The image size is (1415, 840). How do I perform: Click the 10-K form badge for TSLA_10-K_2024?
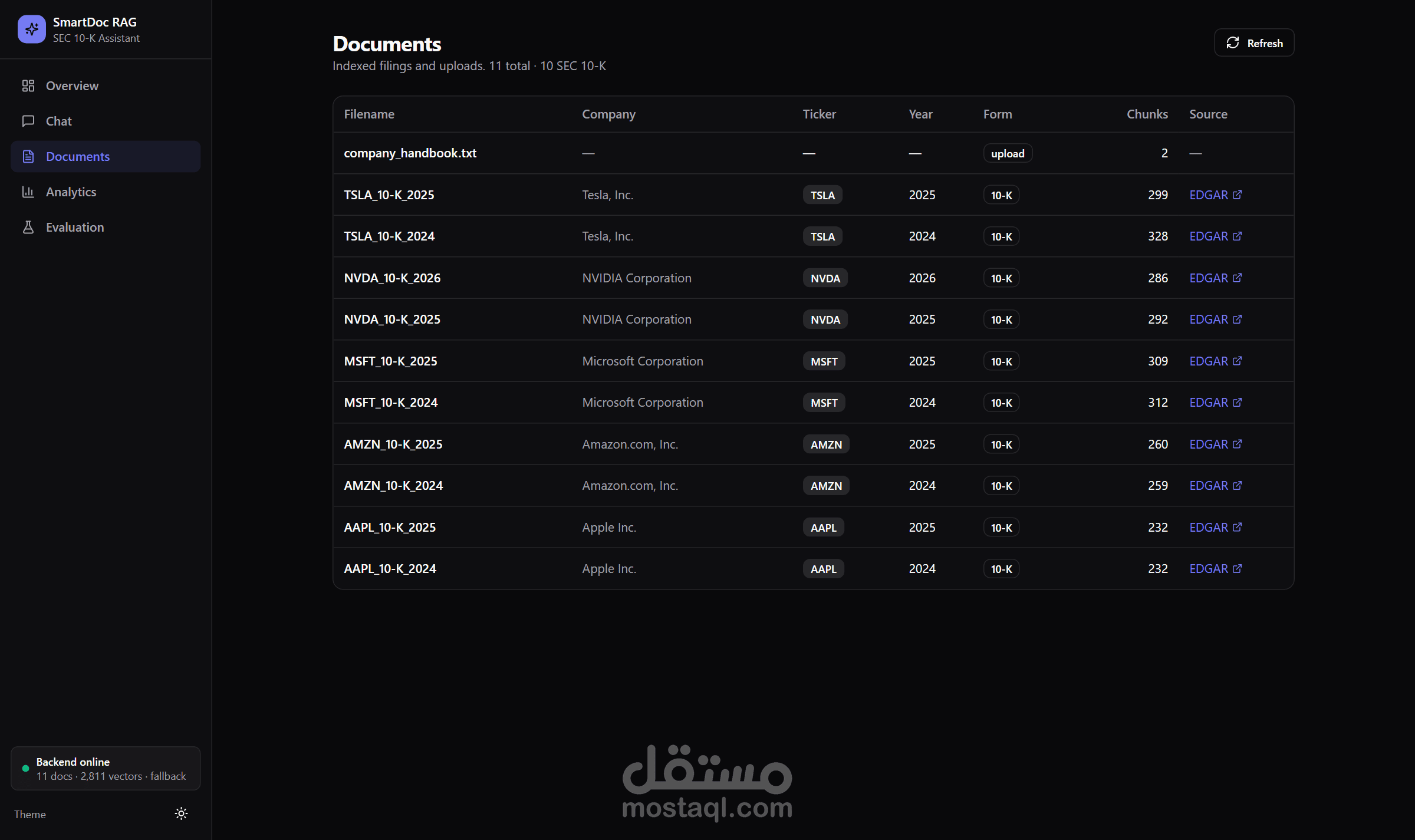[x=1001, y=236]
